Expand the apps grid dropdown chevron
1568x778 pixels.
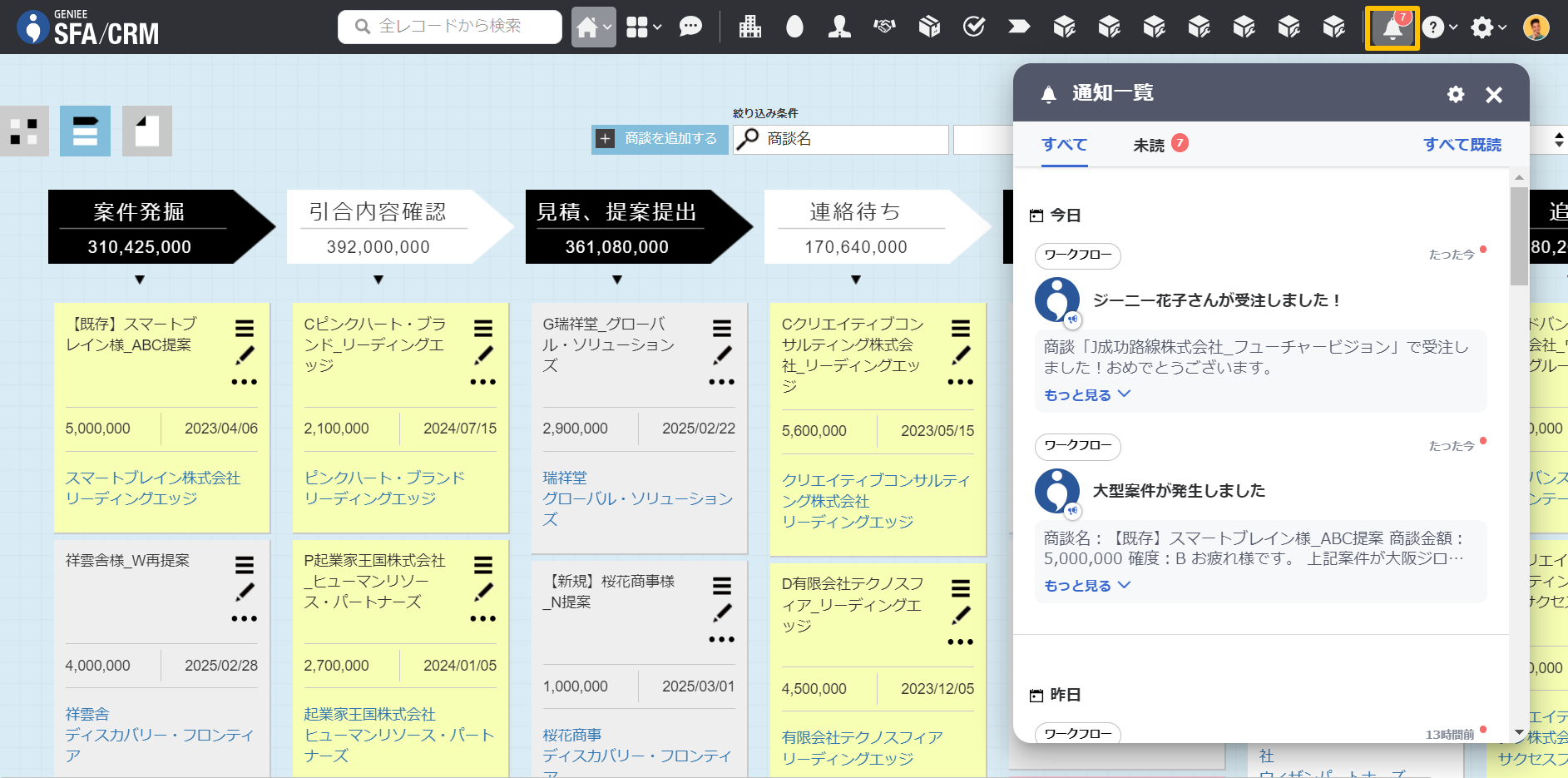657,27
